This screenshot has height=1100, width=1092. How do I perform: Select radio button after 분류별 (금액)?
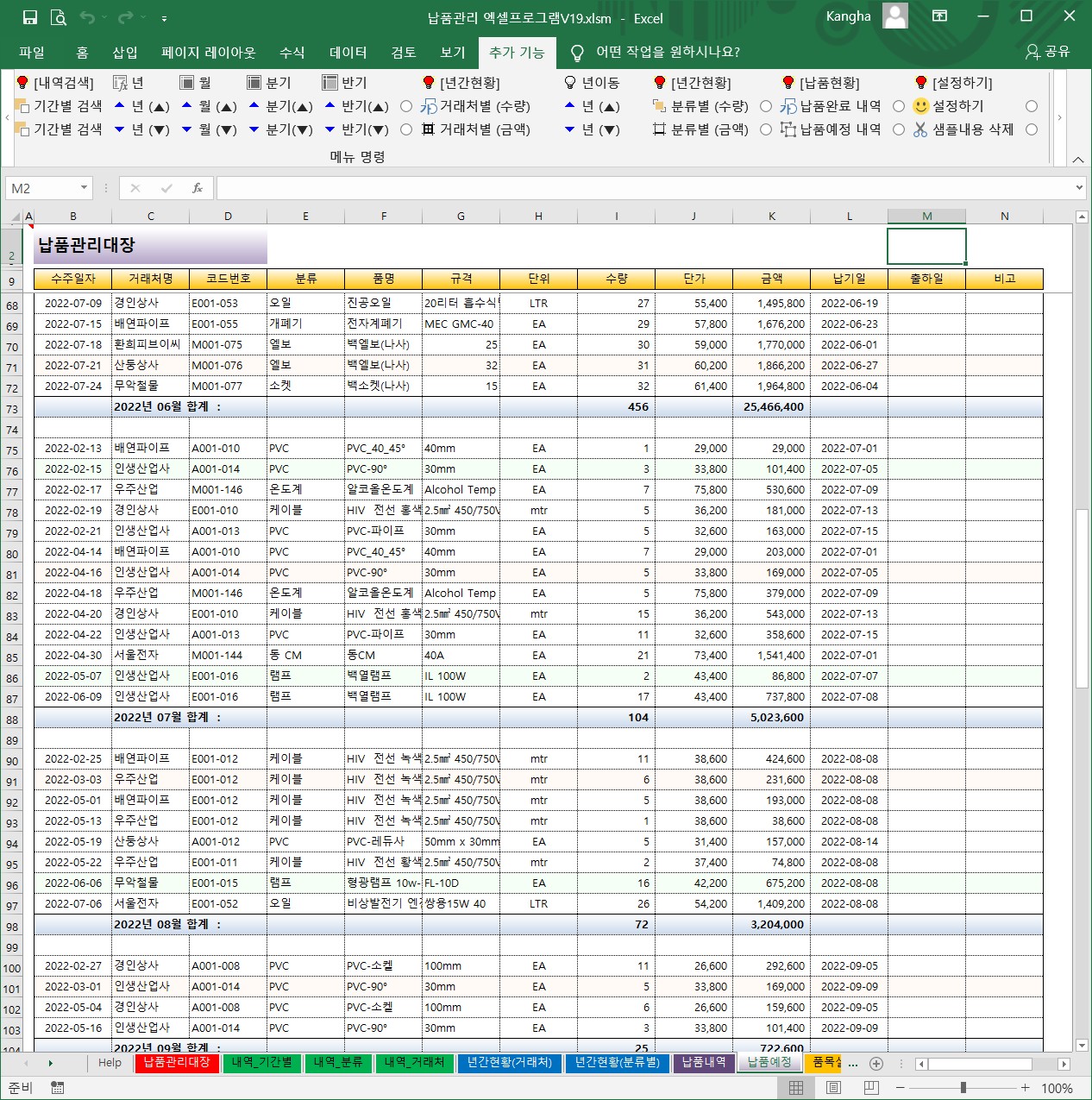pos(766,129)
